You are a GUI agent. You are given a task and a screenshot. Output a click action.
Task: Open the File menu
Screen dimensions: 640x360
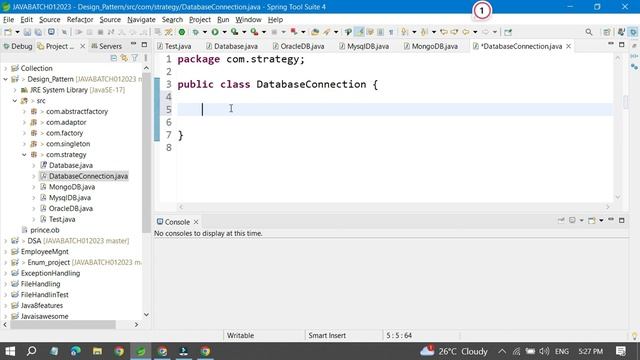coord(8,20)
